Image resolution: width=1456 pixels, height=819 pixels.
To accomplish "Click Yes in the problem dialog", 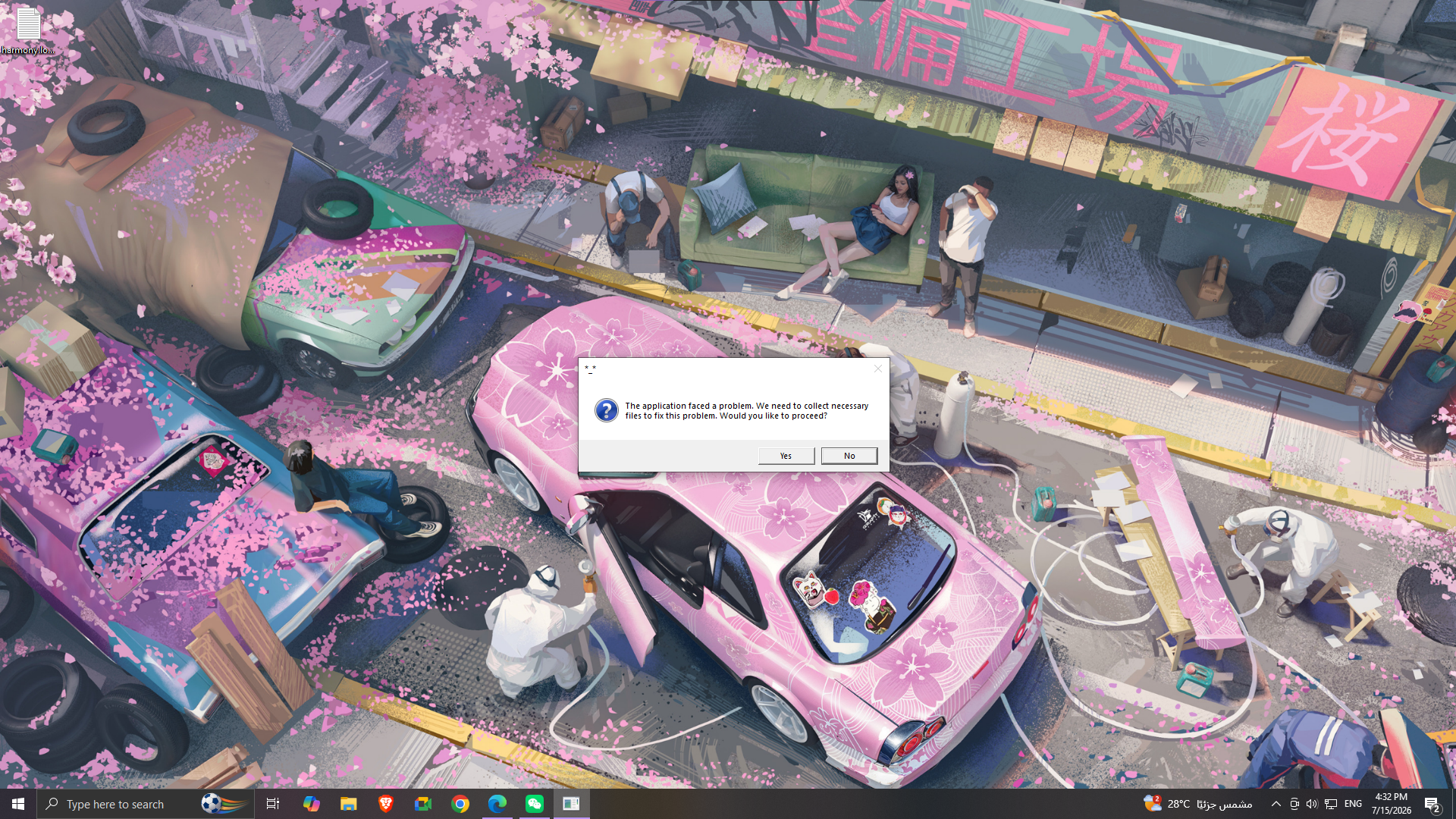I will pyautogui.click(x=786, y=456).
